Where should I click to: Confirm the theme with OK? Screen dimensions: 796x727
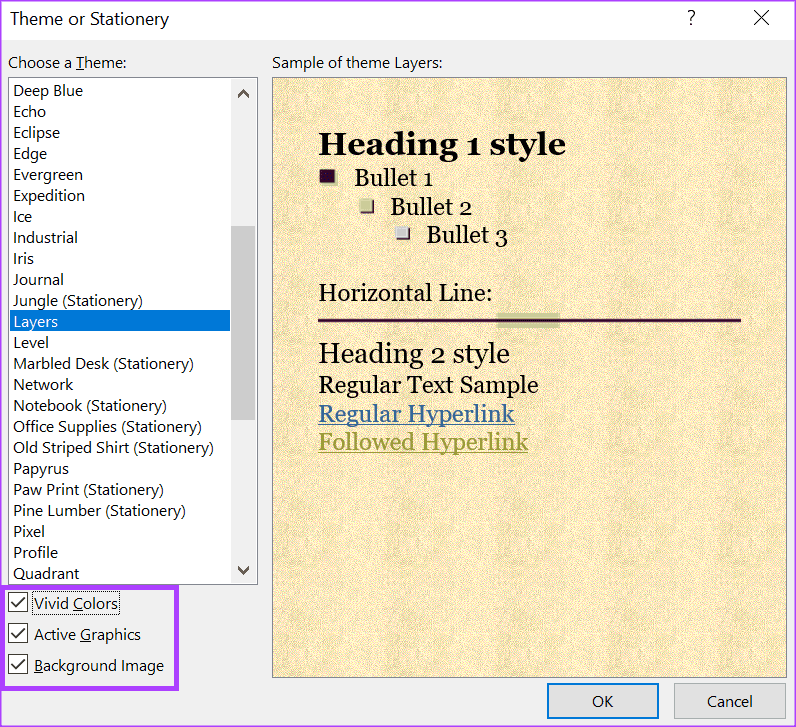(603, 701)
